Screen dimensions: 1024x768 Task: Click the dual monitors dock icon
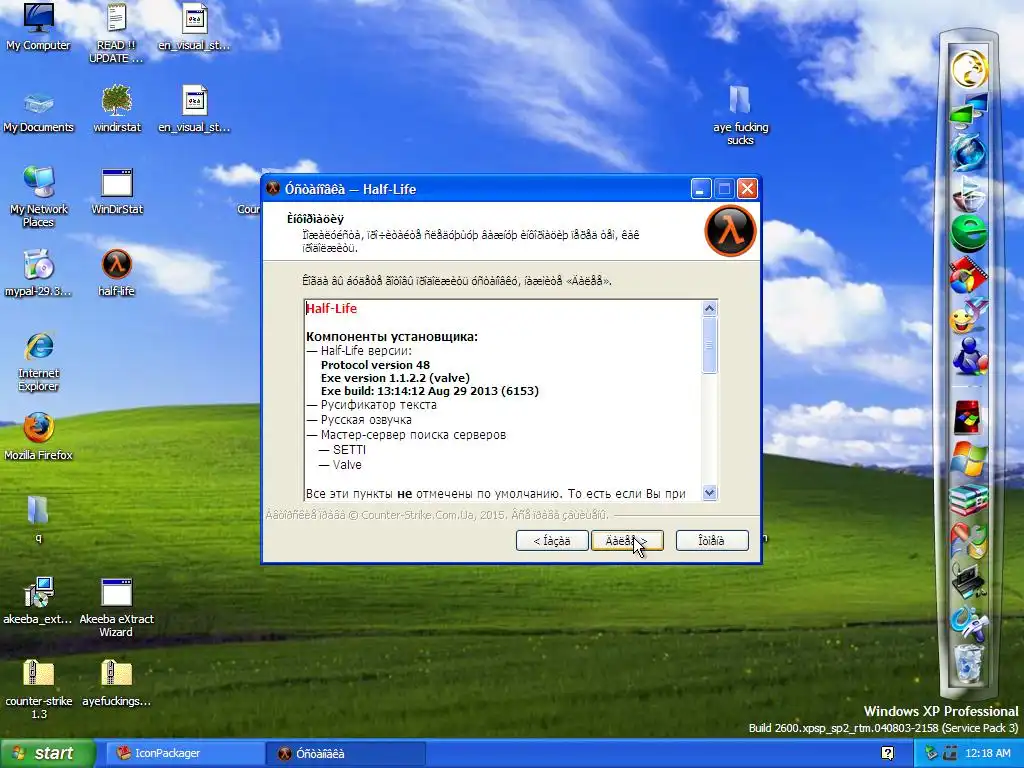pos(969,109)
